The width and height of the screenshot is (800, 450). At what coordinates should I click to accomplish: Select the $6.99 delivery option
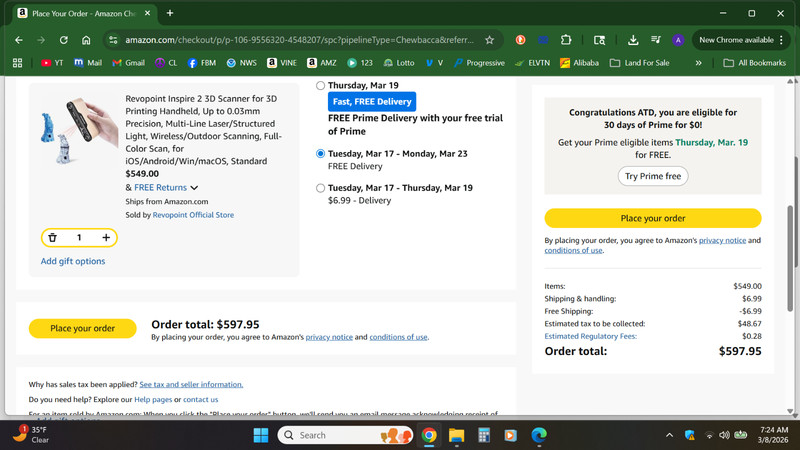click(320, 188)
